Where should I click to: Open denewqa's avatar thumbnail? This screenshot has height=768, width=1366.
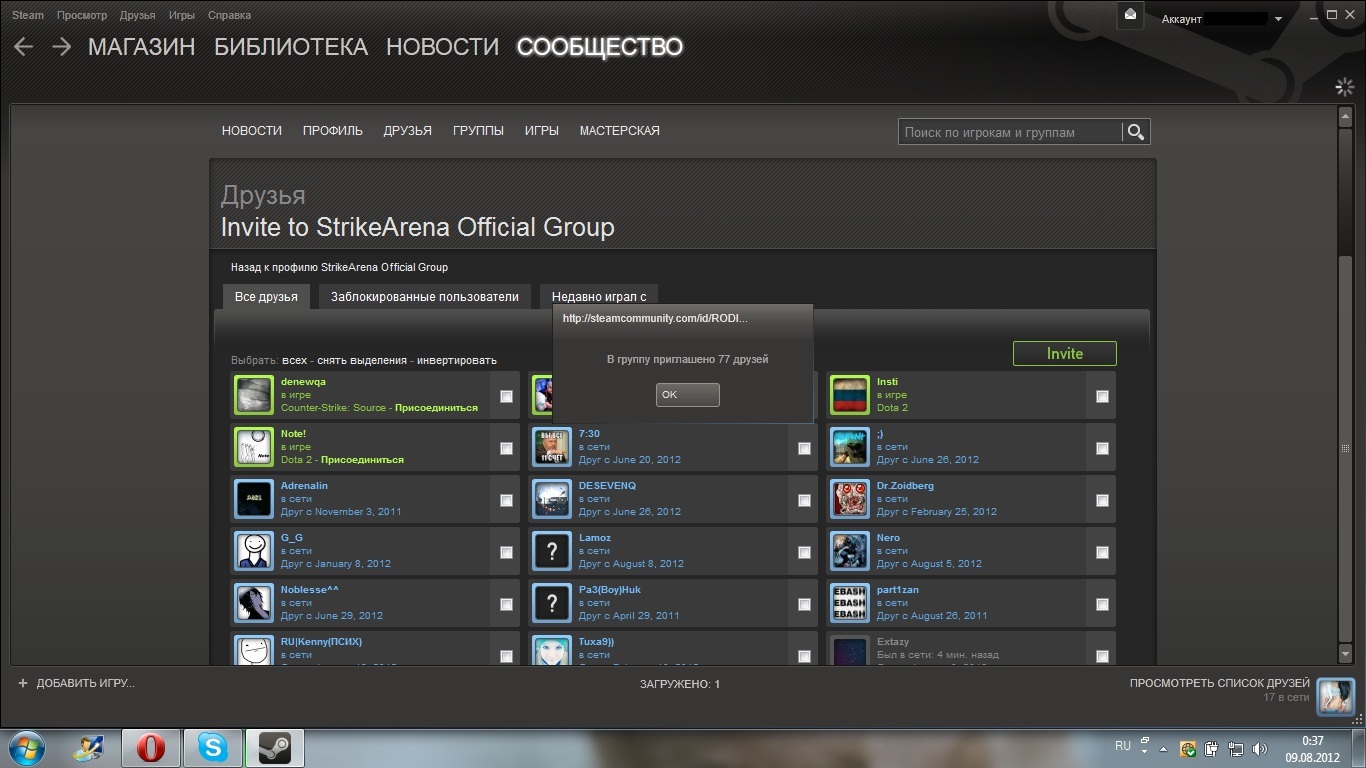(253, 395)
